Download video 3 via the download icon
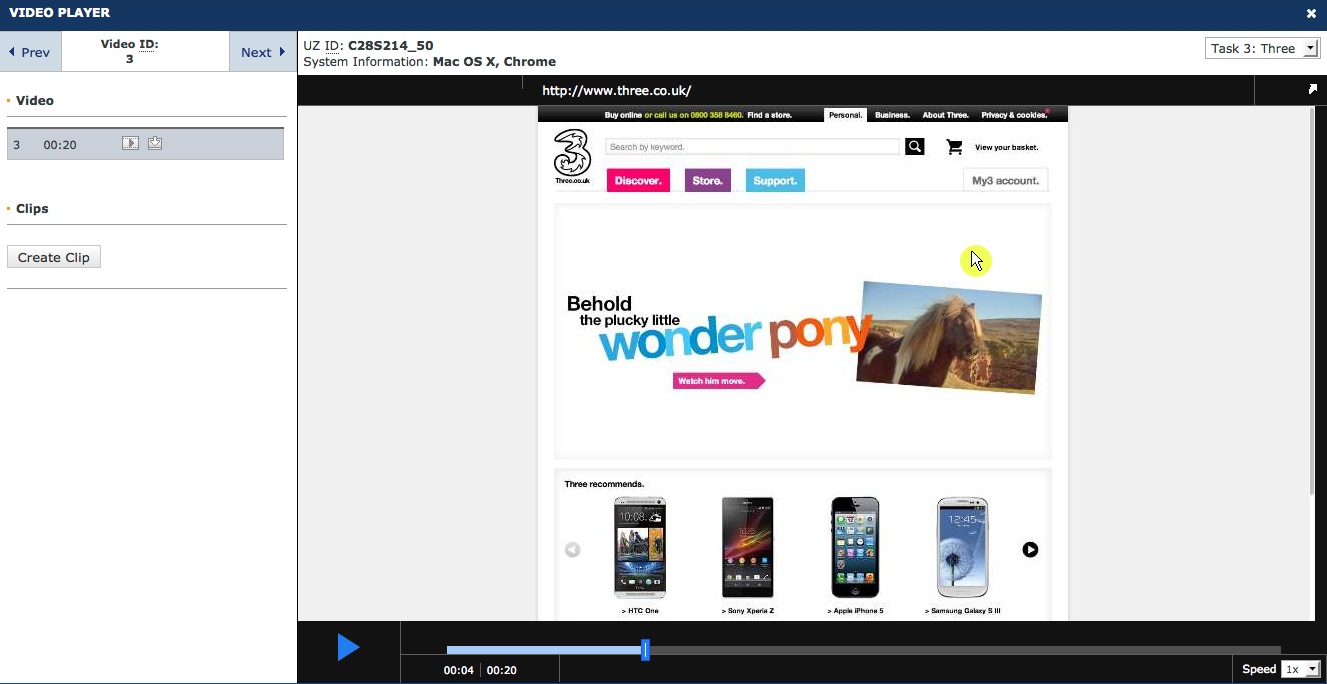The width and height of the screenshot is (1327, 684). coord(155,143)
